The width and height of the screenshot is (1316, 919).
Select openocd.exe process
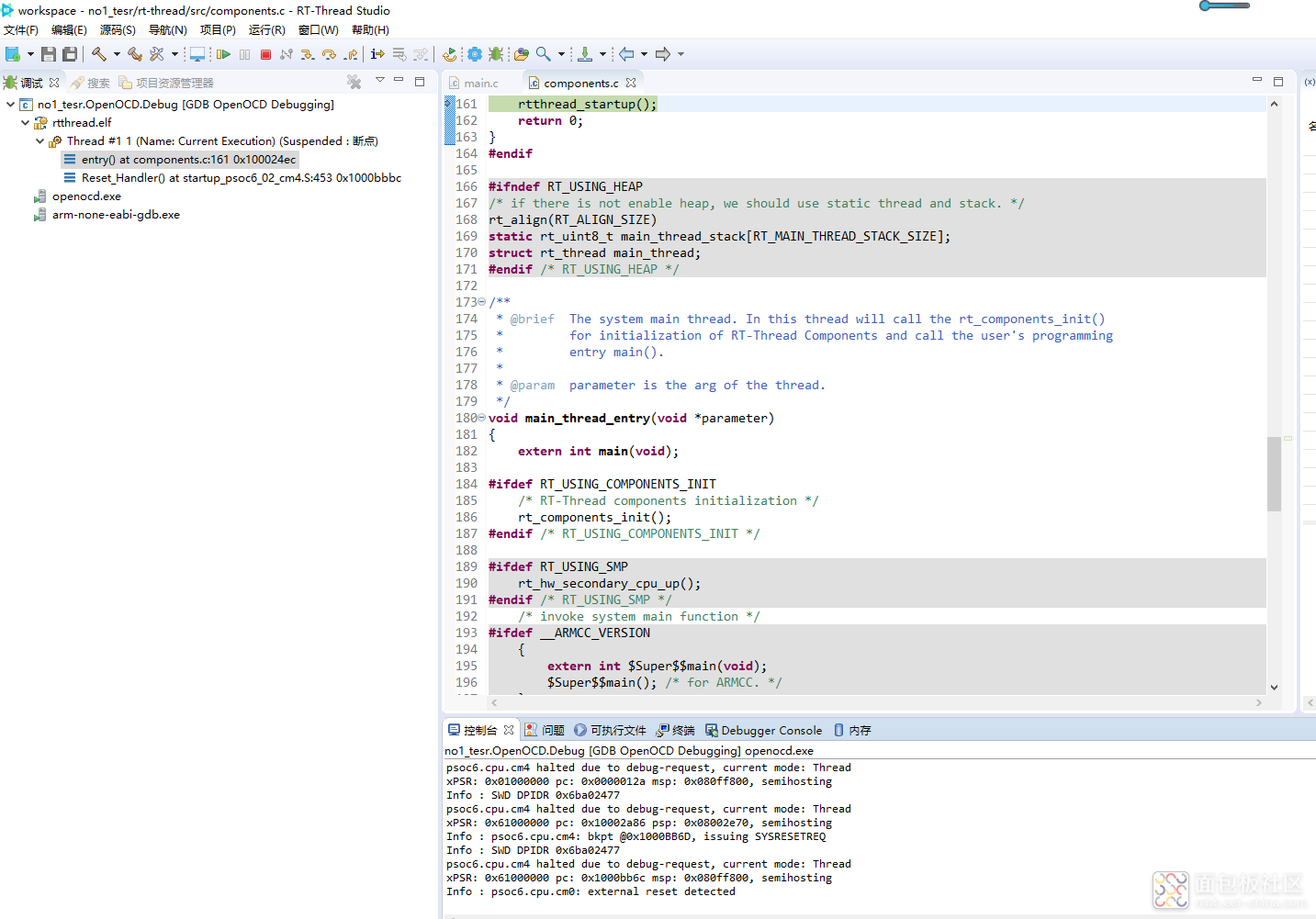[x=78, y=196]
